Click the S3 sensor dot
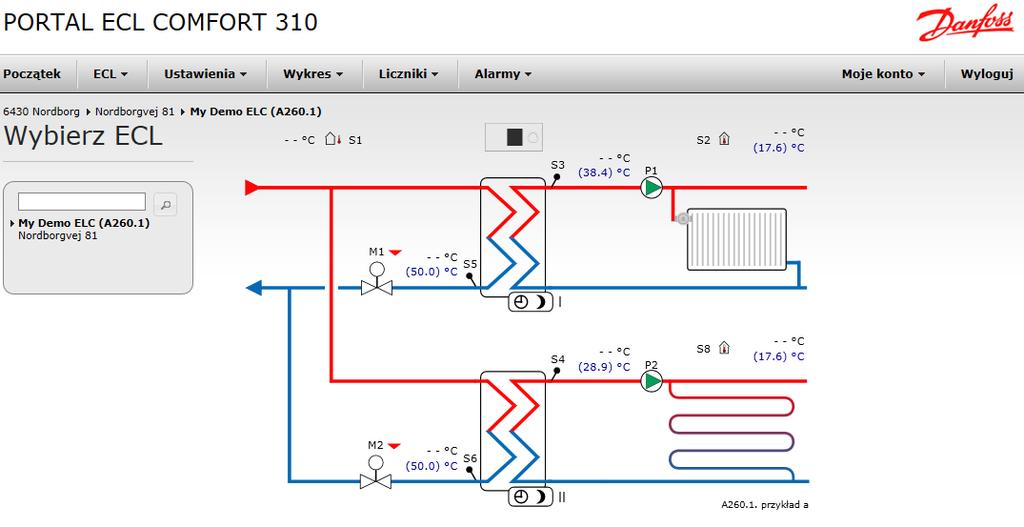 (x=557, y=177)
